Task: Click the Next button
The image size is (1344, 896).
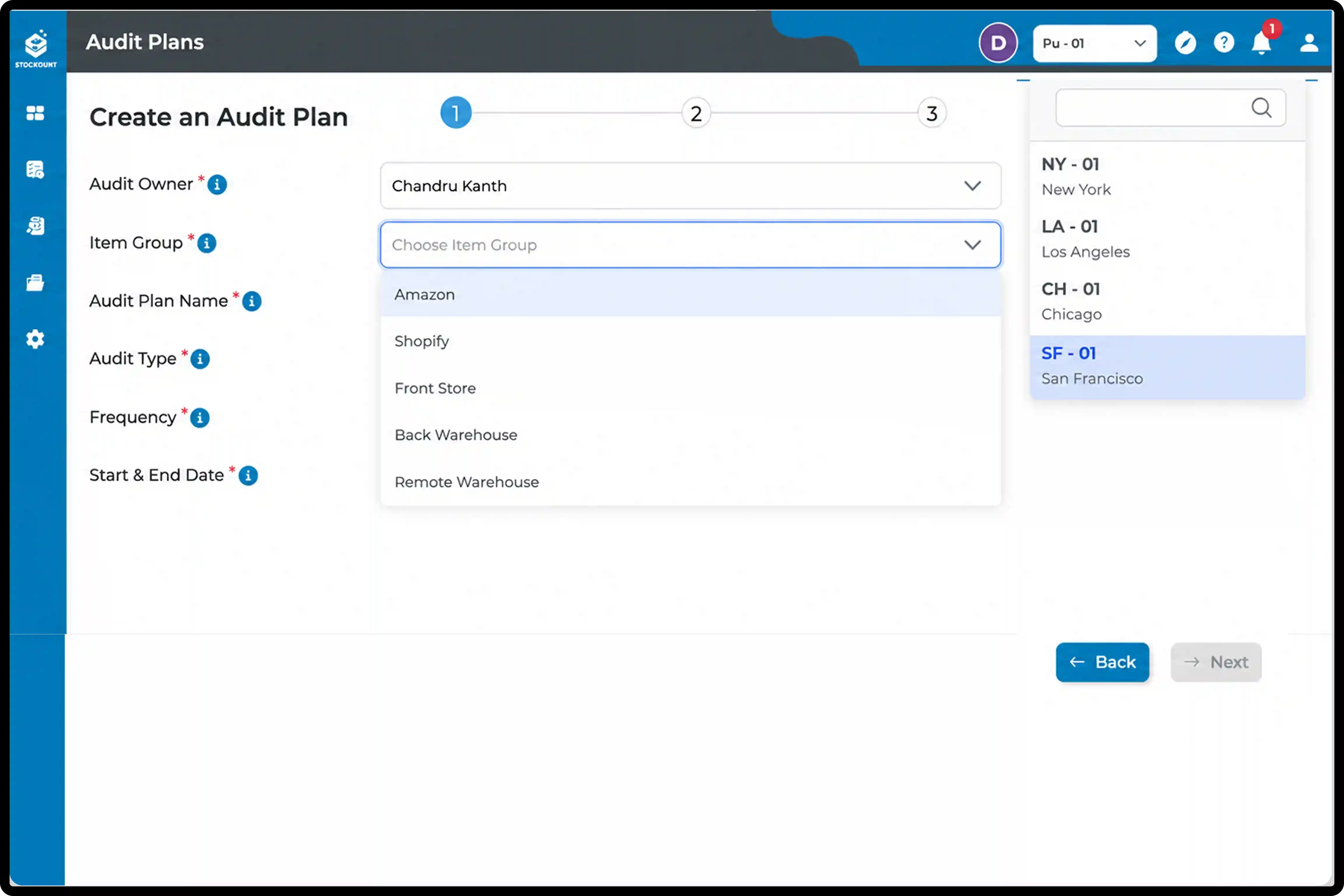Action: (x=1216, y=662)
